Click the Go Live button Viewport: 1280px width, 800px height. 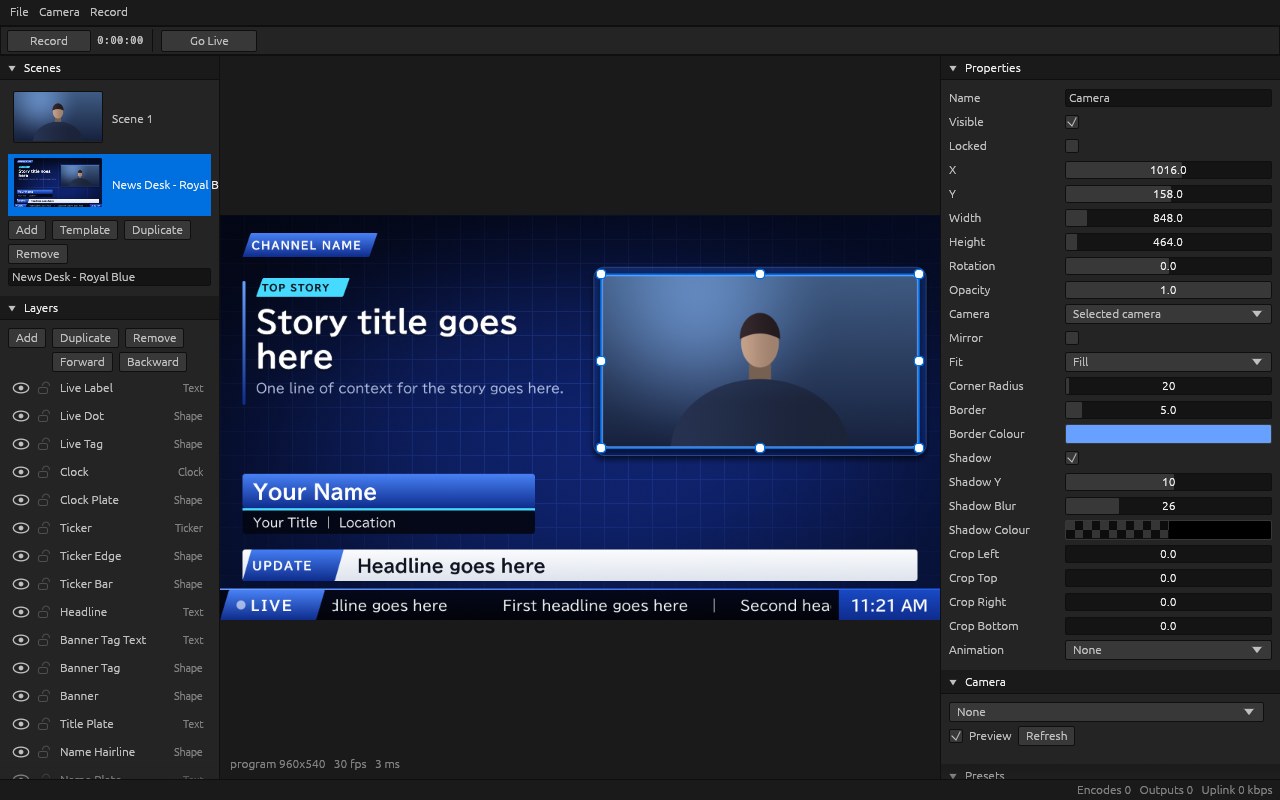click(209, 41)
